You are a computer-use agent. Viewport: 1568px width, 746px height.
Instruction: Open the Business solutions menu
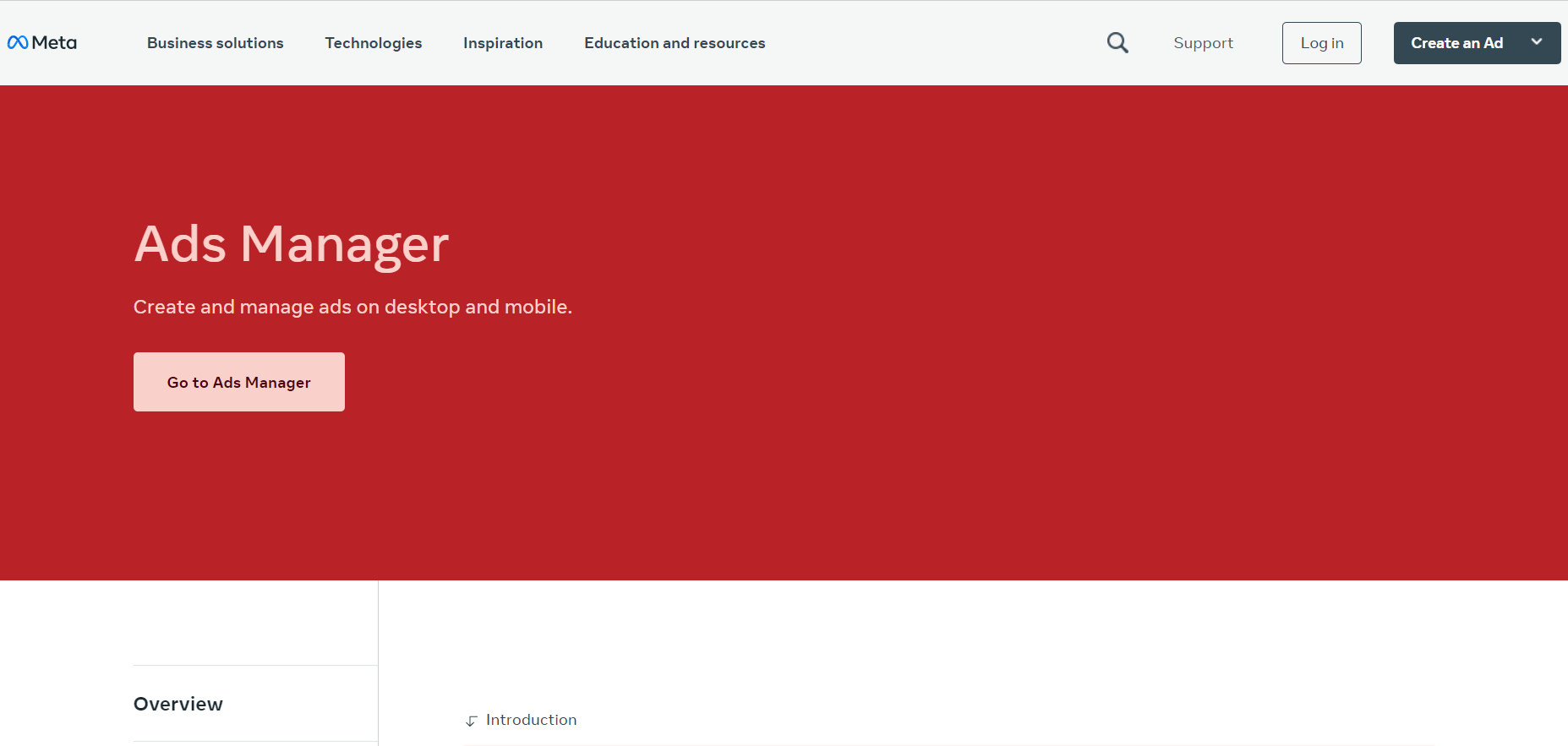(216, 43)
